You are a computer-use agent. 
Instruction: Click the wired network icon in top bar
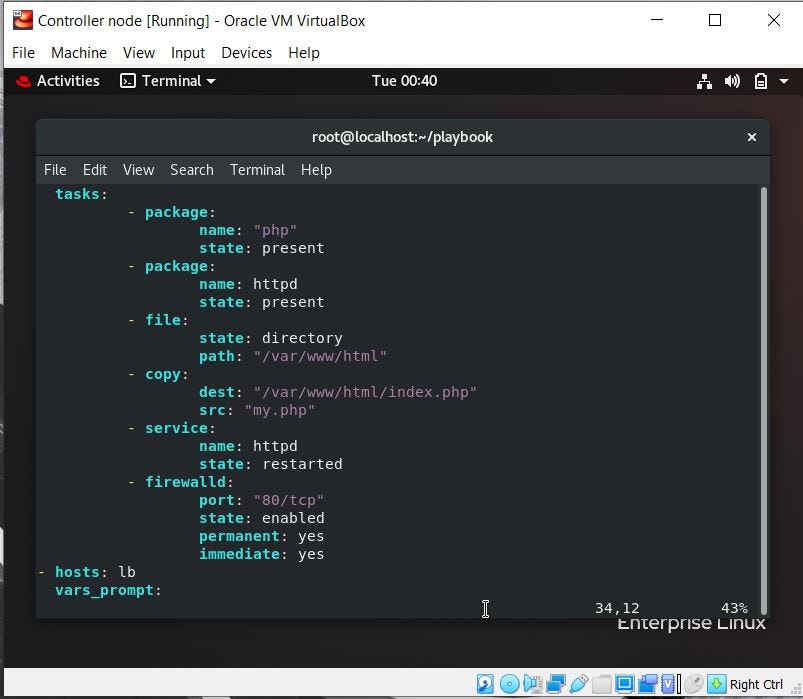pos(704,81)
